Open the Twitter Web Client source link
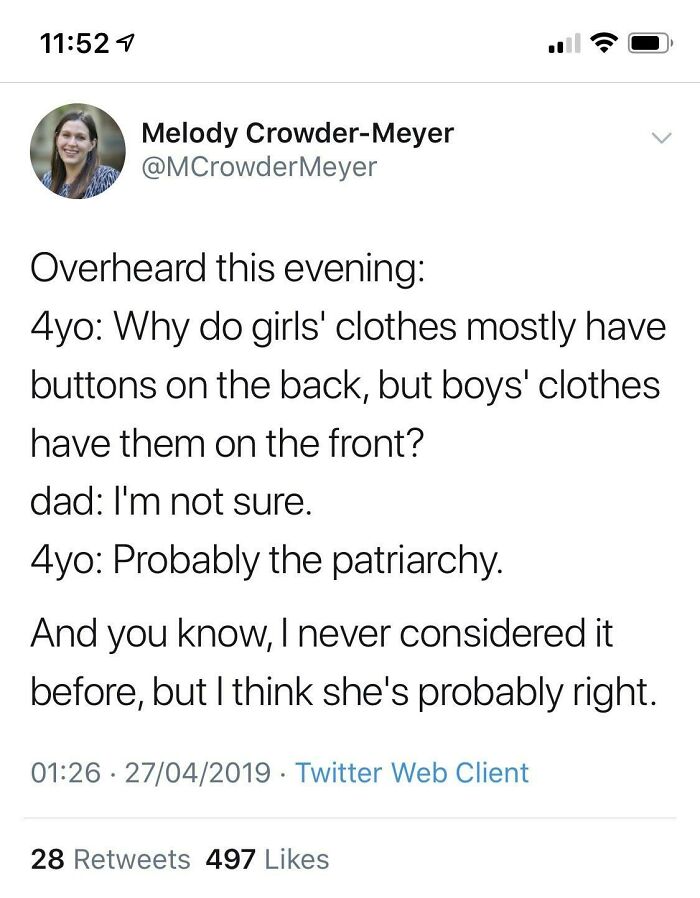Image resolution: width=700 pixels, height=898 pixels. 412,773
